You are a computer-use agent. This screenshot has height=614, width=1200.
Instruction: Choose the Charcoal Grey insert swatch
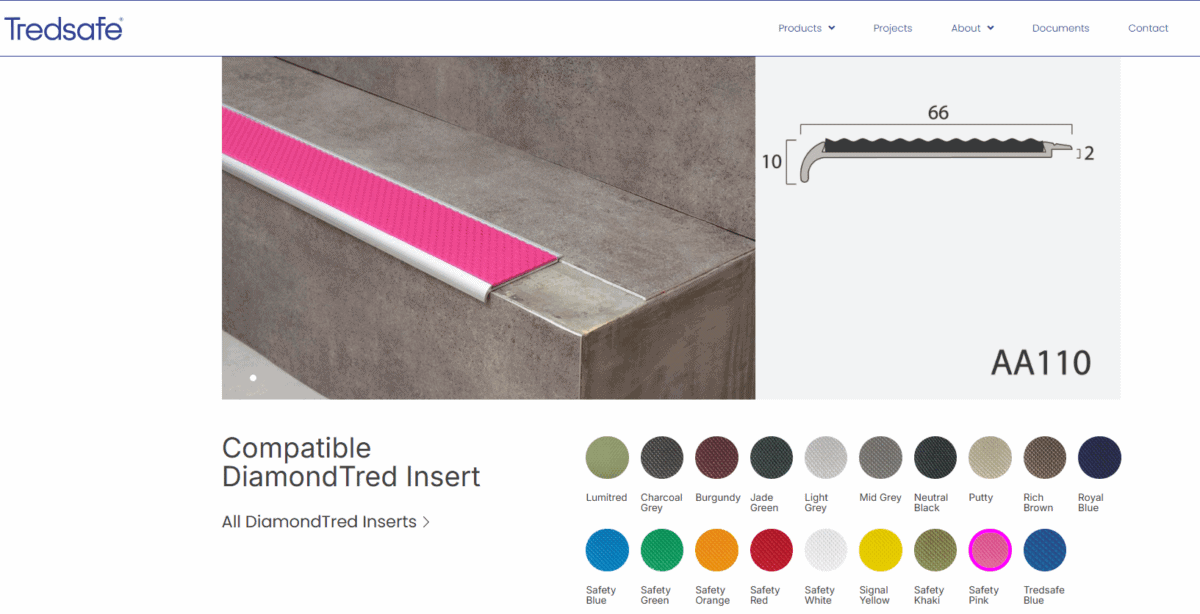(662, 458)
